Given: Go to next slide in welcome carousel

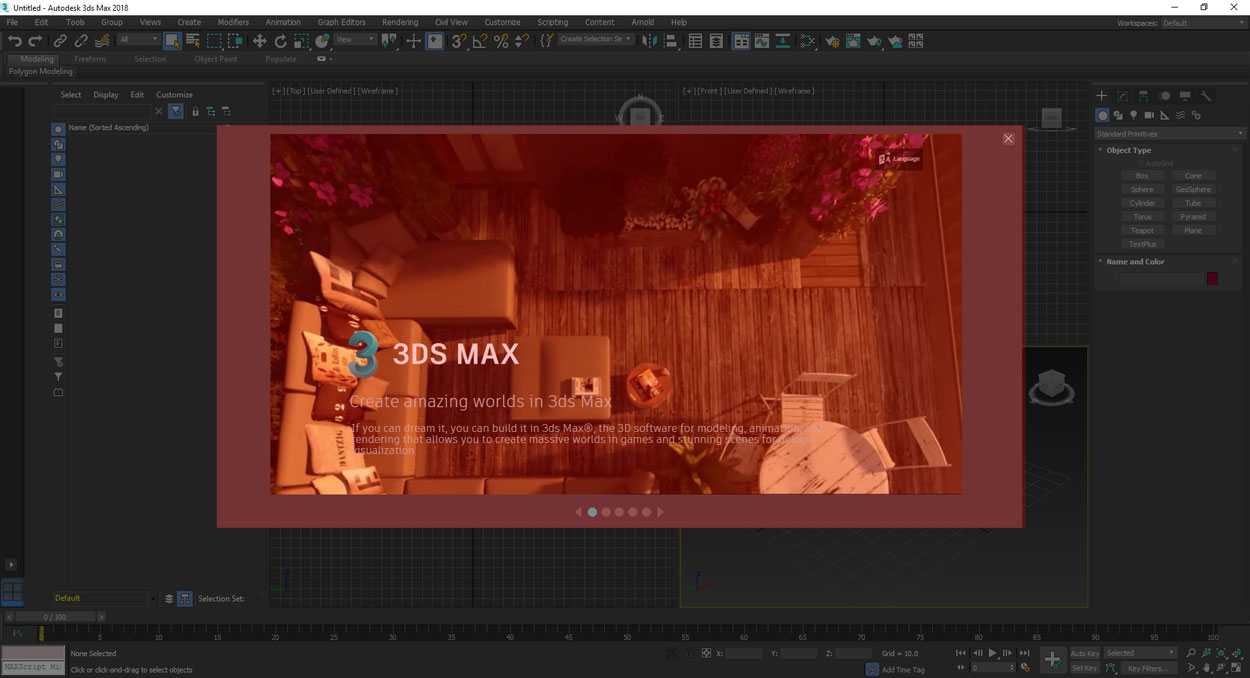Looking at the screenshot, I should pyautogui.click(x=660, y=512).
